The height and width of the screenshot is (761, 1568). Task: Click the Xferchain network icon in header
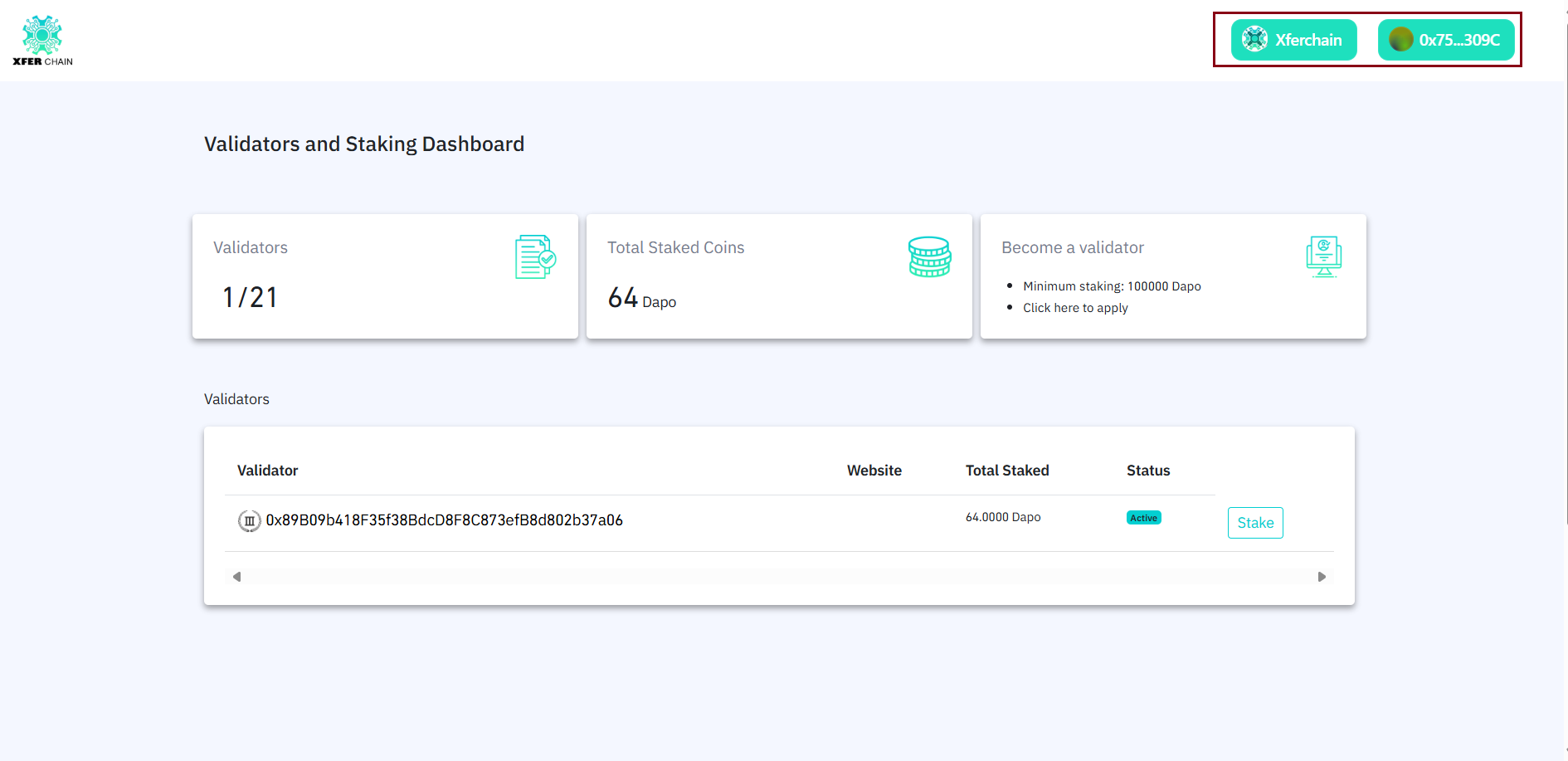tap(1254, 39)
